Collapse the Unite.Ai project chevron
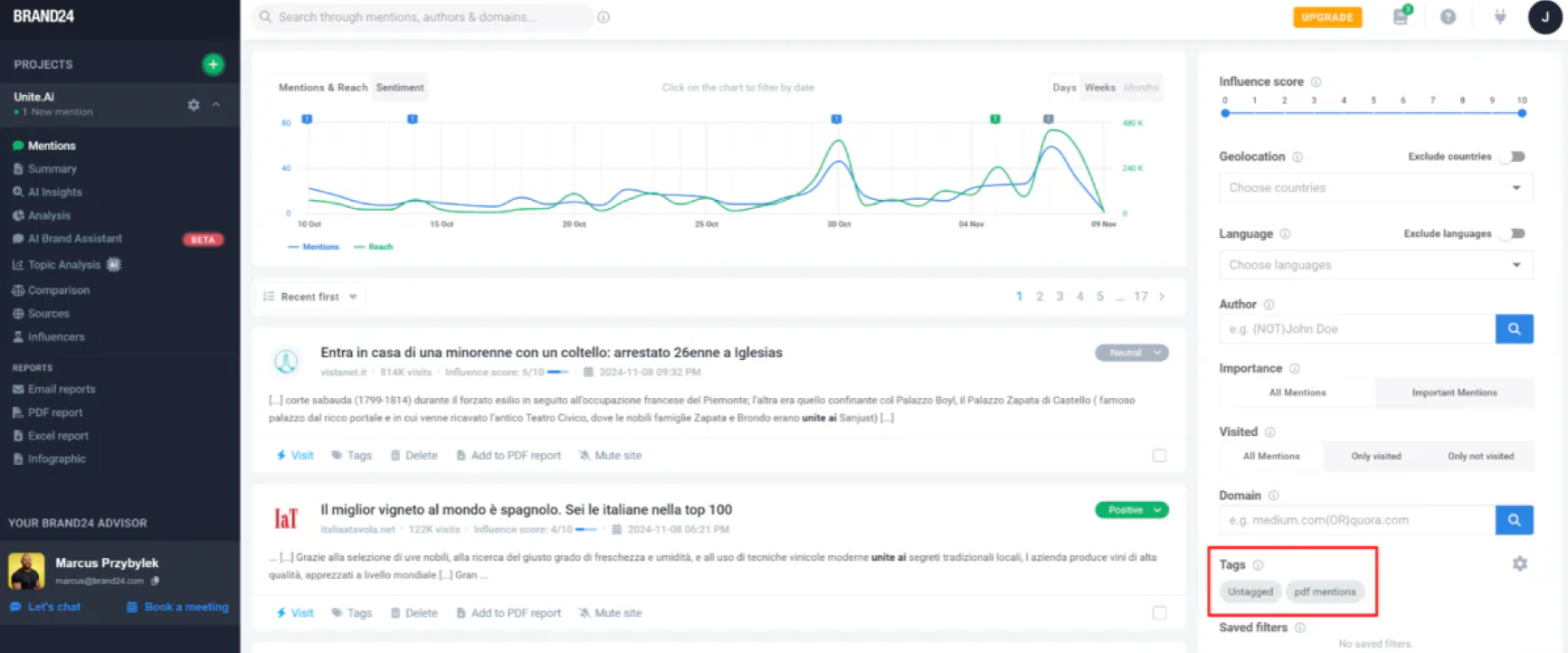This screenshot has height=653, width=1568. click(x=216, y=105)
